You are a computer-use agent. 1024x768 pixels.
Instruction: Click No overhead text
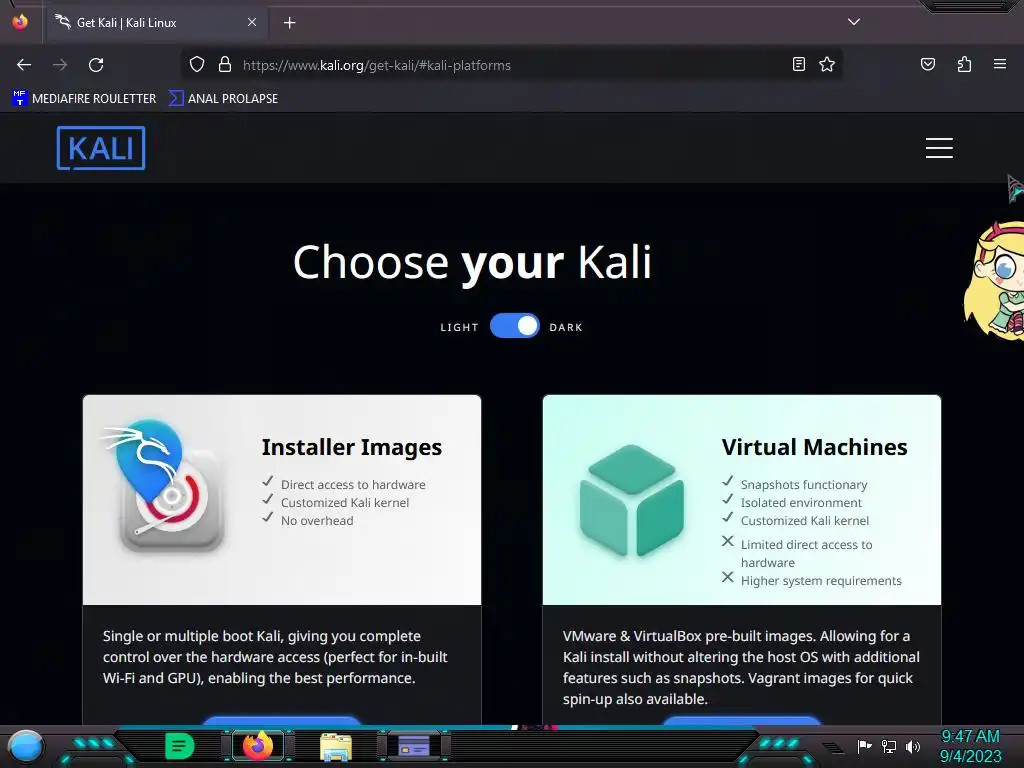point(317,520)
